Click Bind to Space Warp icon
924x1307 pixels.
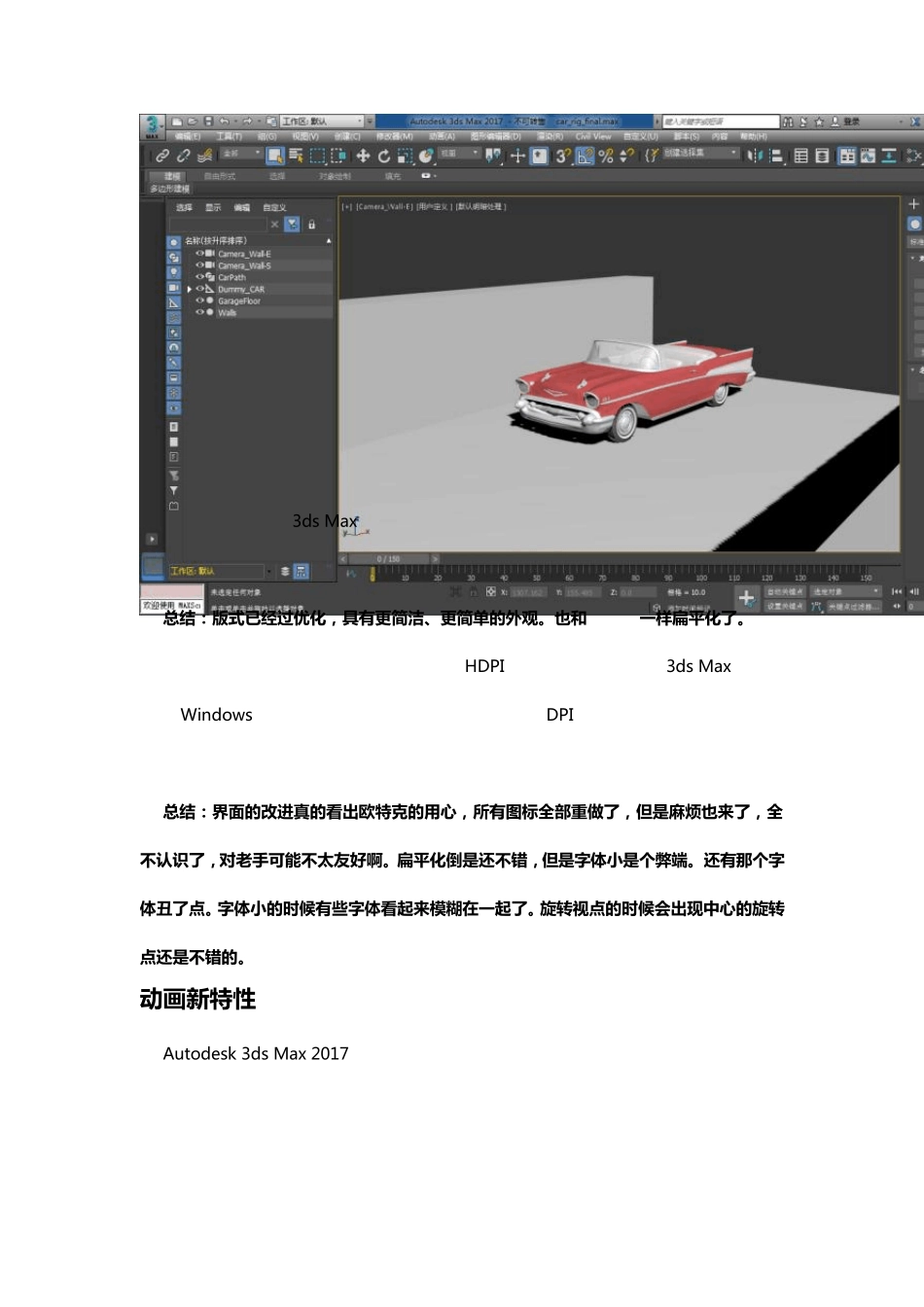[x=204, y=156]
